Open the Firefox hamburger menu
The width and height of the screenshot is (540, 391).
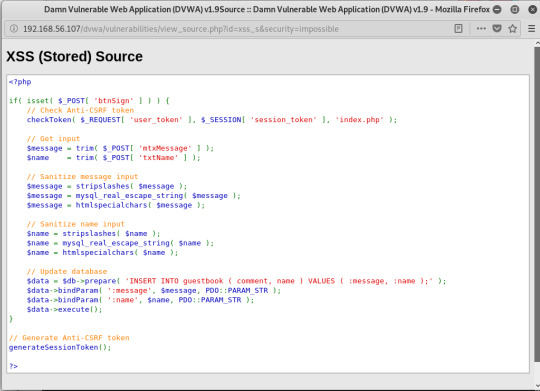point(531,29)
